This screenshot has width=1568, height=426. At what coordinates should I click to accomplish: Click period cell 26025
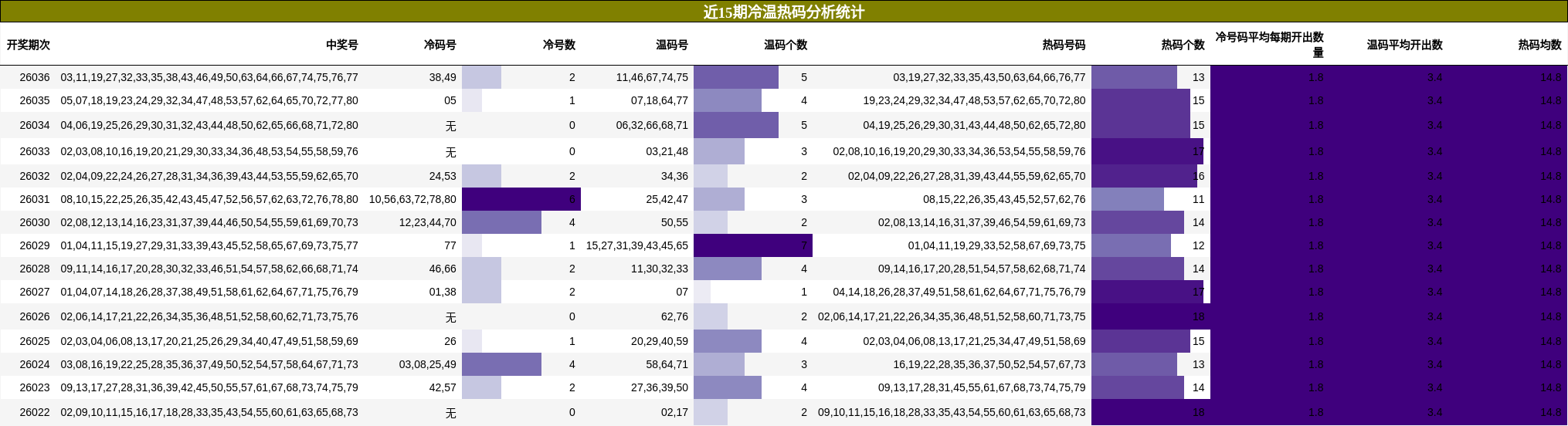tap(35, 341)
